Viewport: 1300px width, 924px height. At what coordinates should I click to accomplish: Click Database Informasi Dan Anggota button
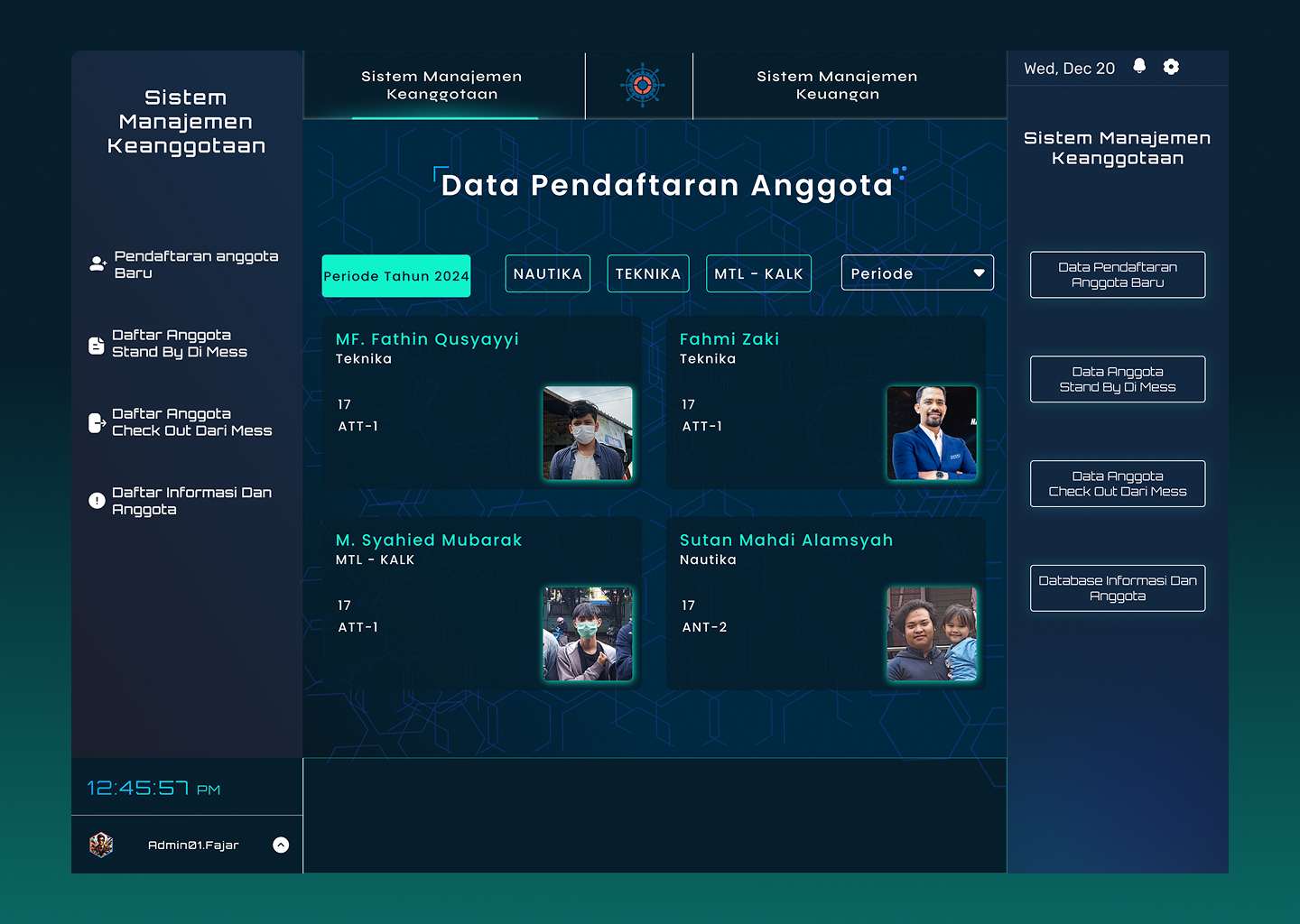pyautogui.click(x=1118, y=588)
